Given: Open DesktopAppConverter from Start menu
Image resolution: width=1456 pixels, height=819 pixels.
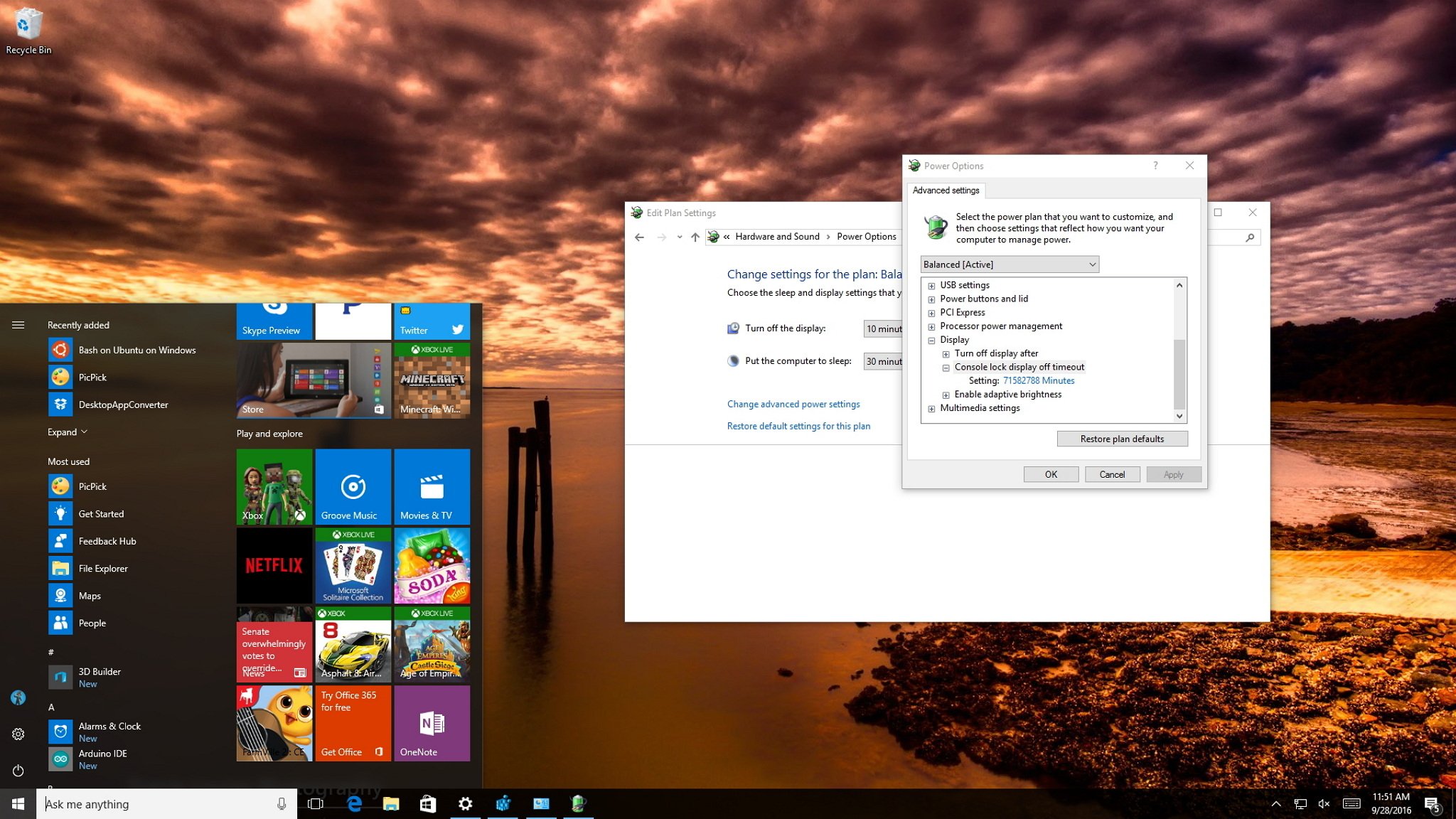Looking at the screenshot, I should pyautogui.click(x=123, y=404).
